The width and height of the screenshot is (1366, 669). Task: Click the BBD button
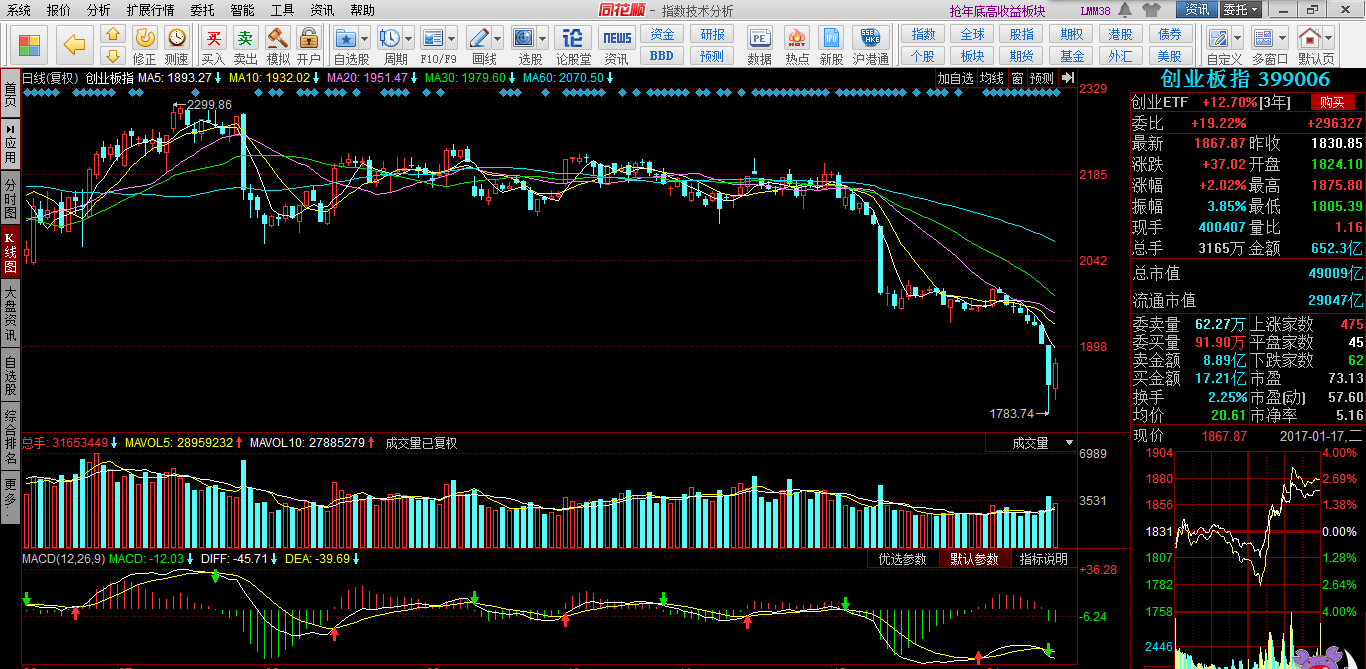(x=662, y=56)
